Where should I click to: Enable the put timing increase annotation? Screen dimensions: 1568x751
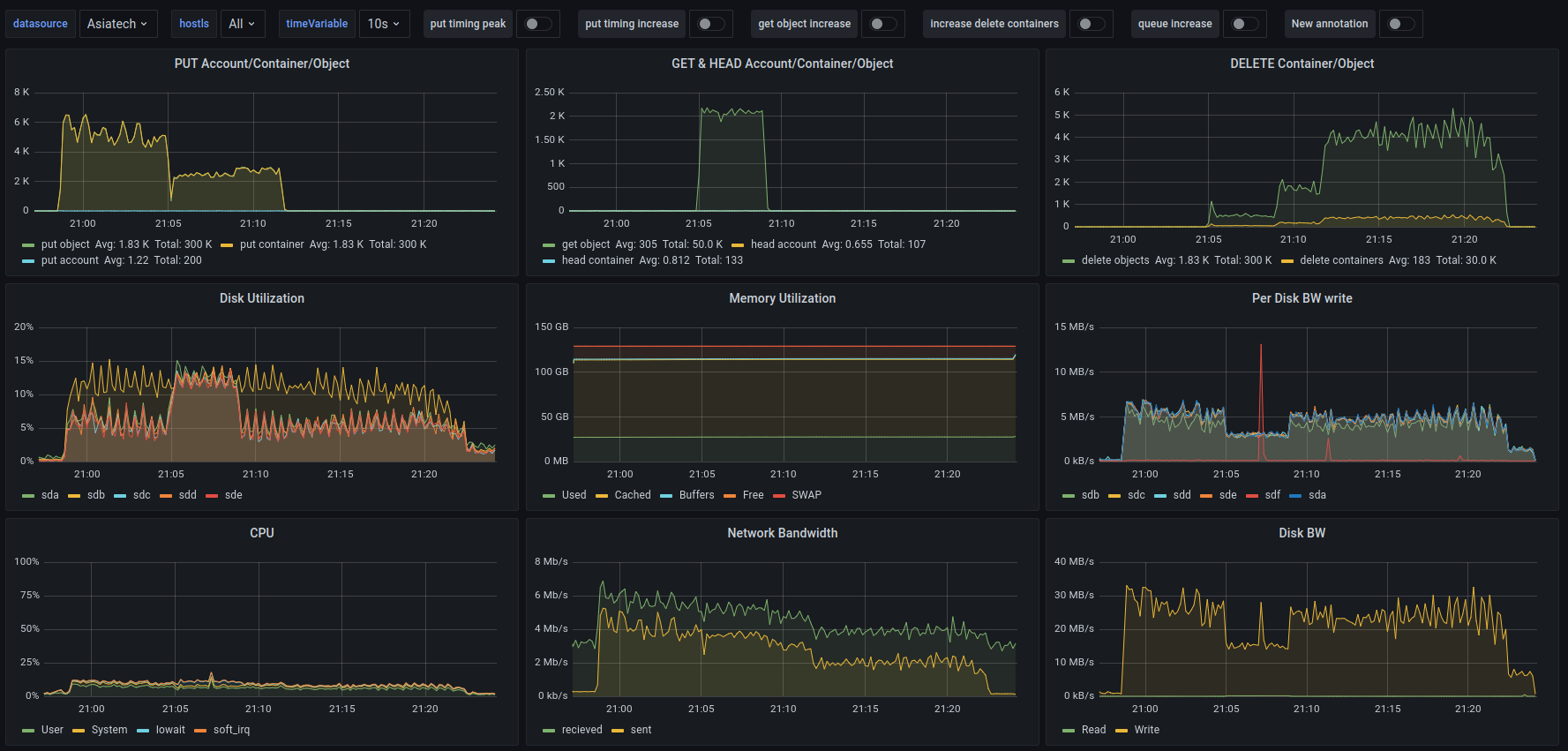click(x=710, y=24)
